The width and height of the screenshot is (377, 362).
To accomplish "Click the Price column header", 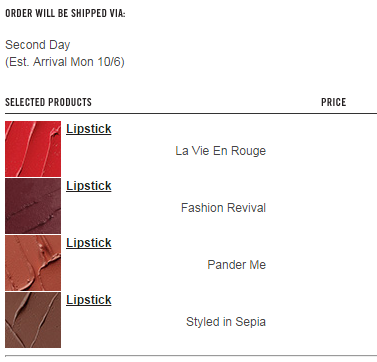I will [334, 102].
